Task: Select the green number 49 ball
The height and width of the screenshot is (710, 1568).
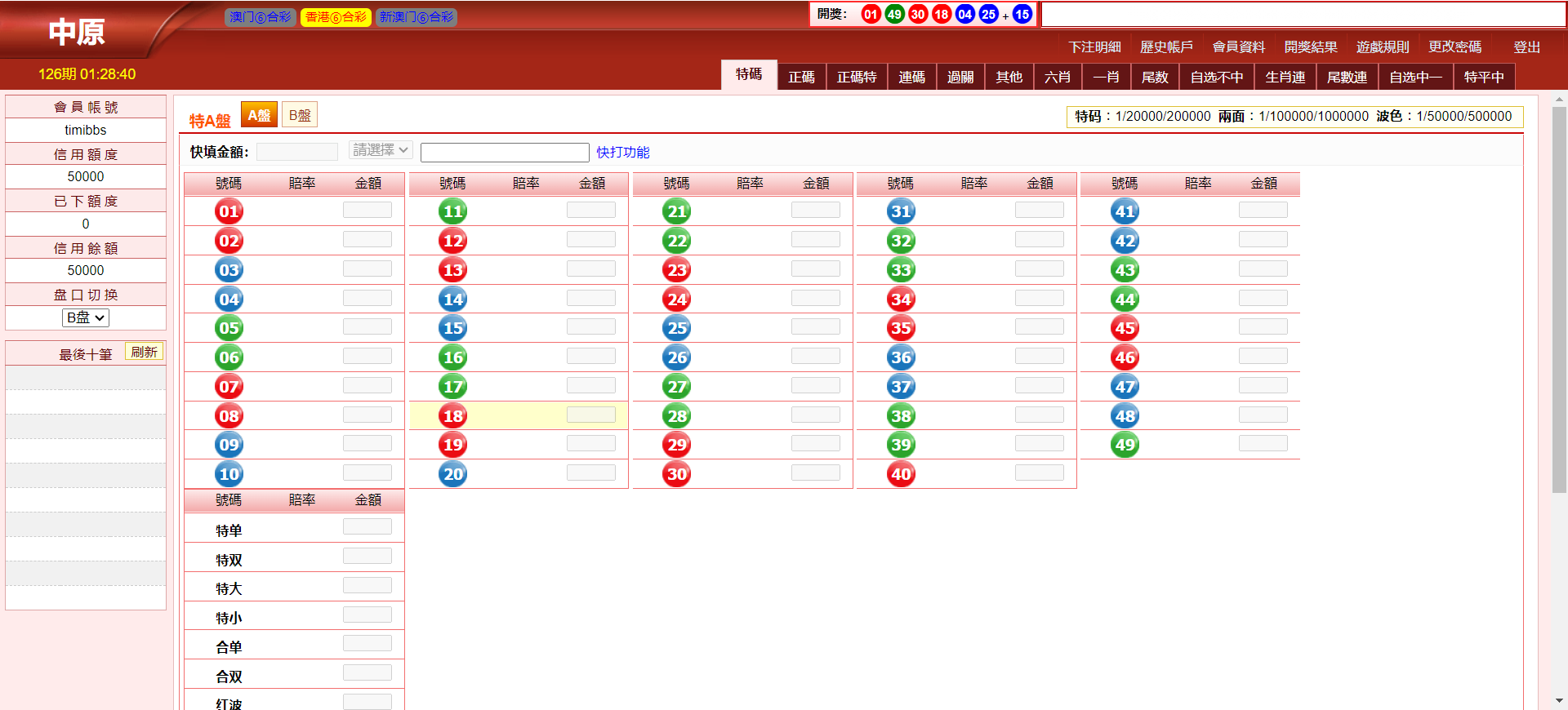Action: pyautogui.click(x=1125, y=445)
